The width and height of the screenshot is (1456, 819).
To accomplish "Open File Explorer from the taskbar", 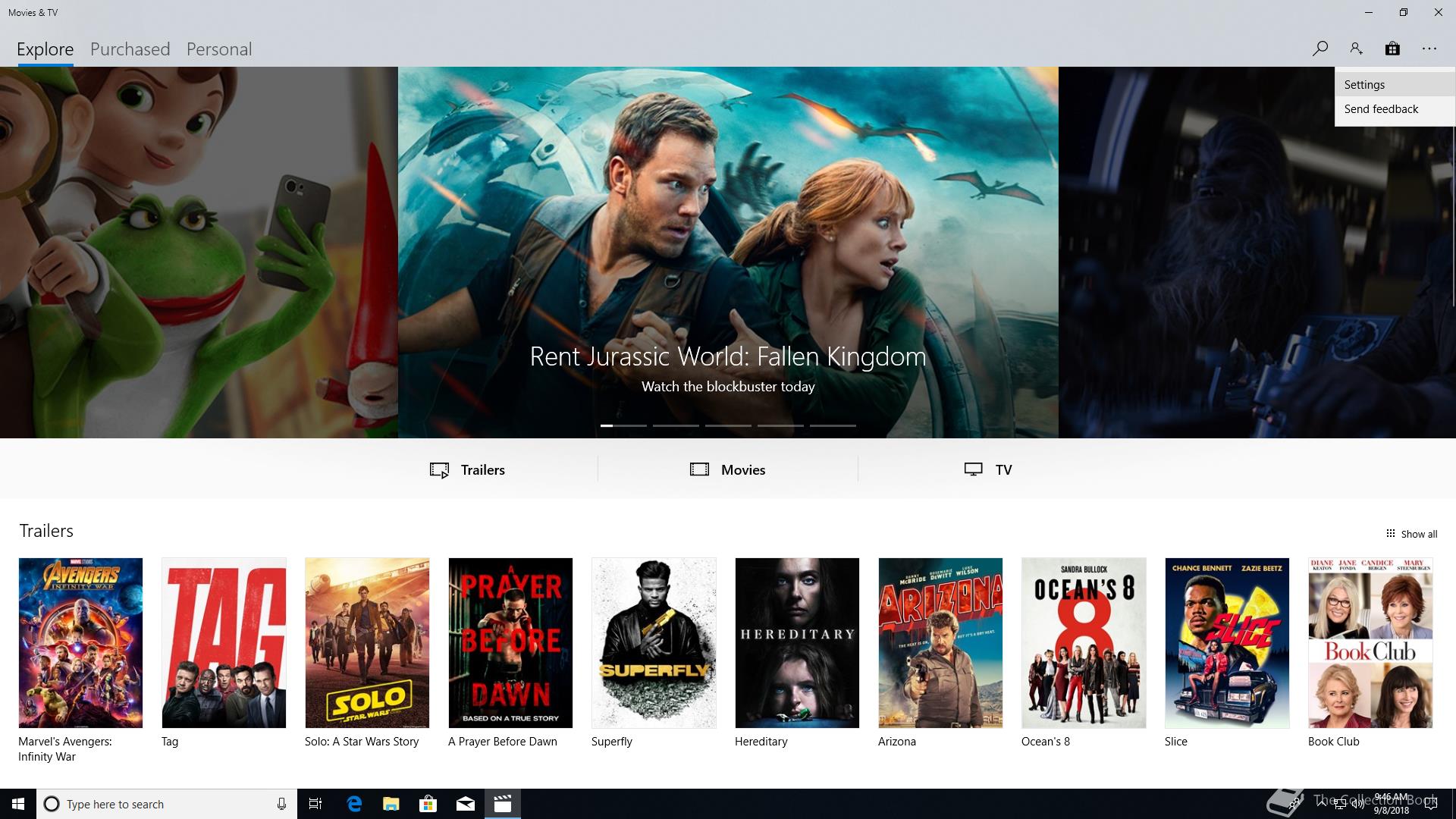I will coord(391,804).
